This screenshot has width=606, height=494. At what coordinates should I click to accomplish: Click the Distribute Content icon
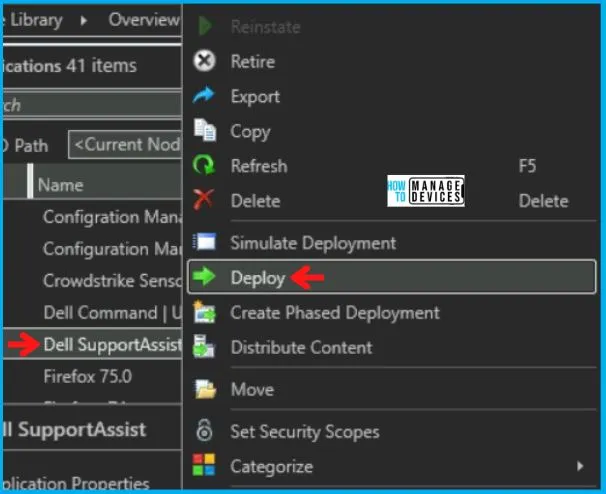pos(204,347)
